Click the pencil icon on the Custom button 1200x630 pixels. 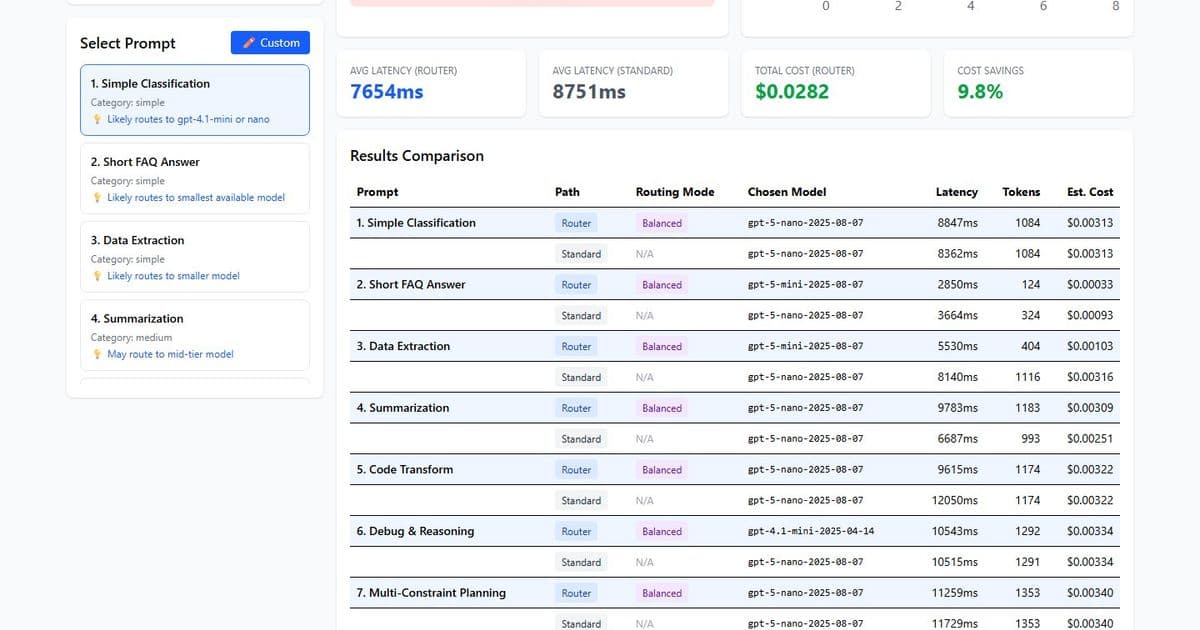click(x=248, y=42)
